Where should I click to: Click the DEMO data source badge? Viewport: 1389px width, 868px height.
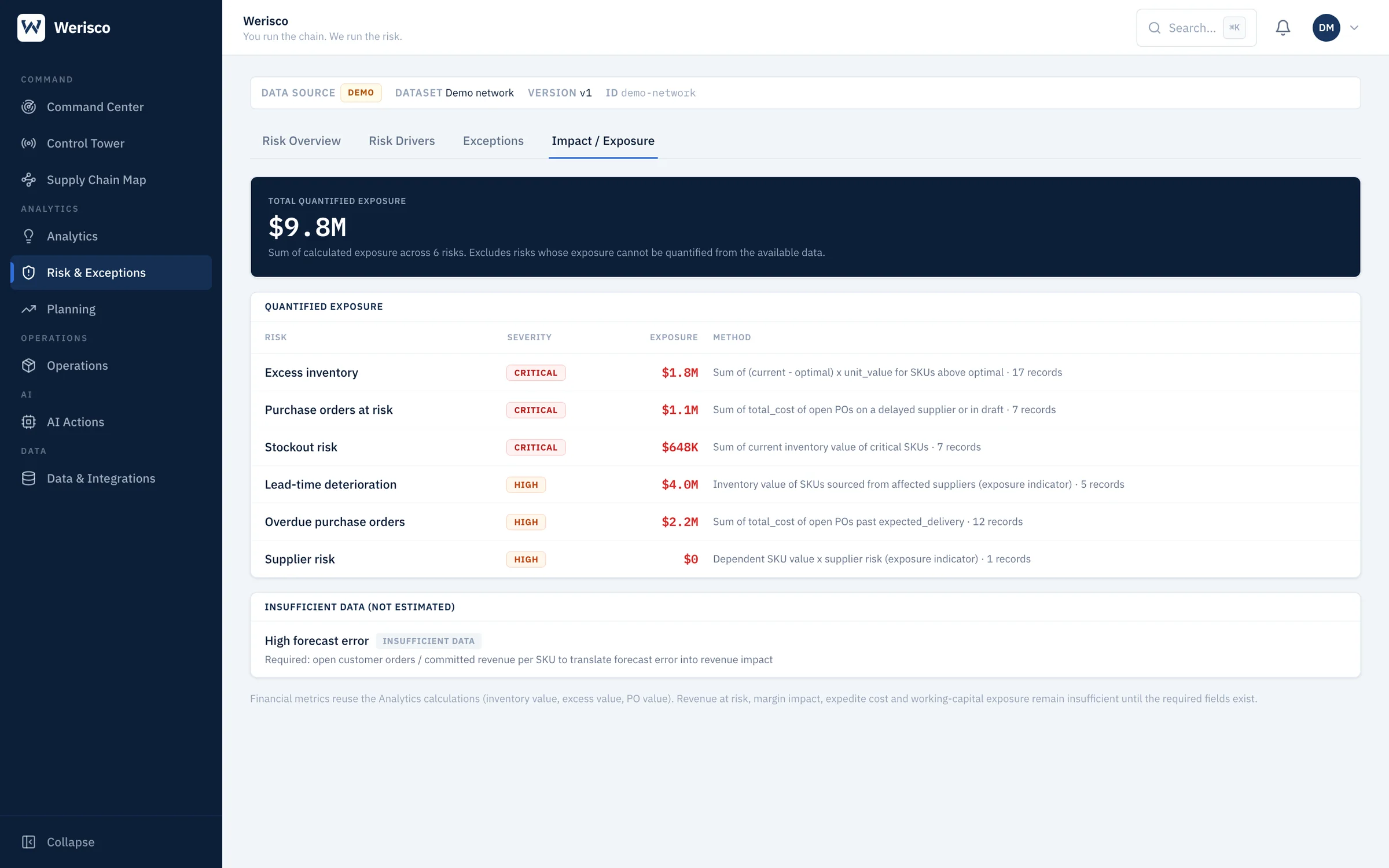pyautogui.click(x=361, y=93)
